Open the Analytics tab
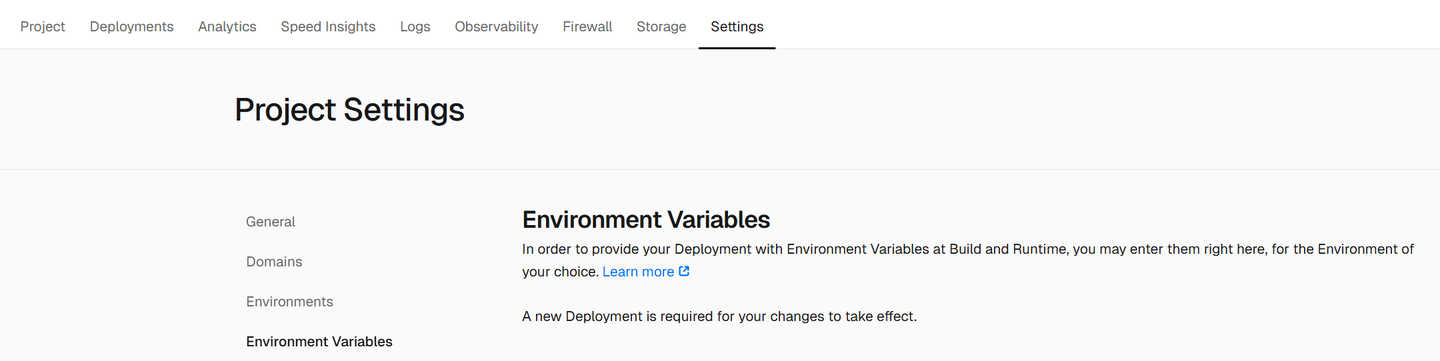This screenshot has height=361, width=1440. point(227,27)
